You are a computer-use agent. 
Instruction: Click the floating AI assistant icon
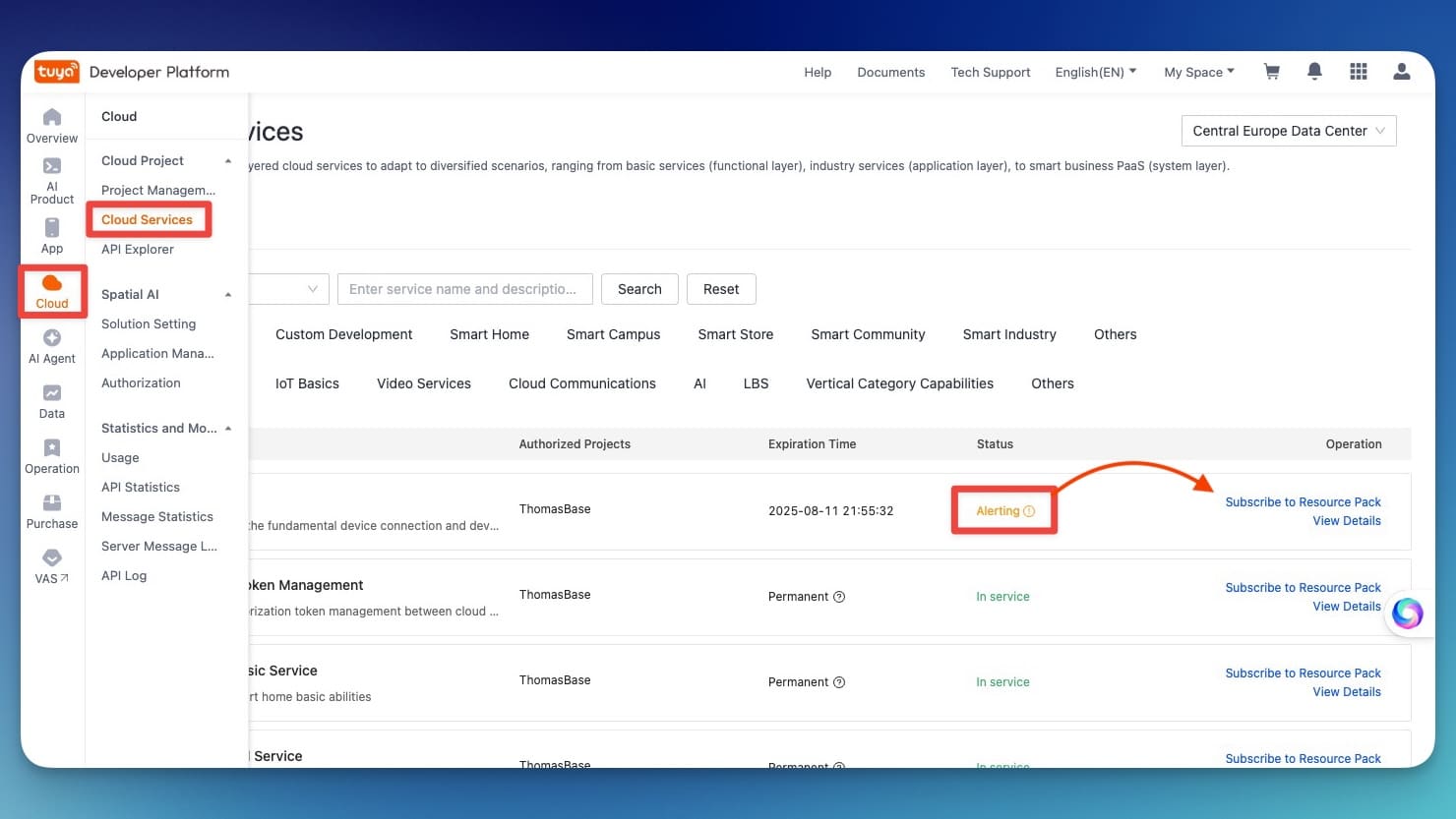pos(1407,614)
